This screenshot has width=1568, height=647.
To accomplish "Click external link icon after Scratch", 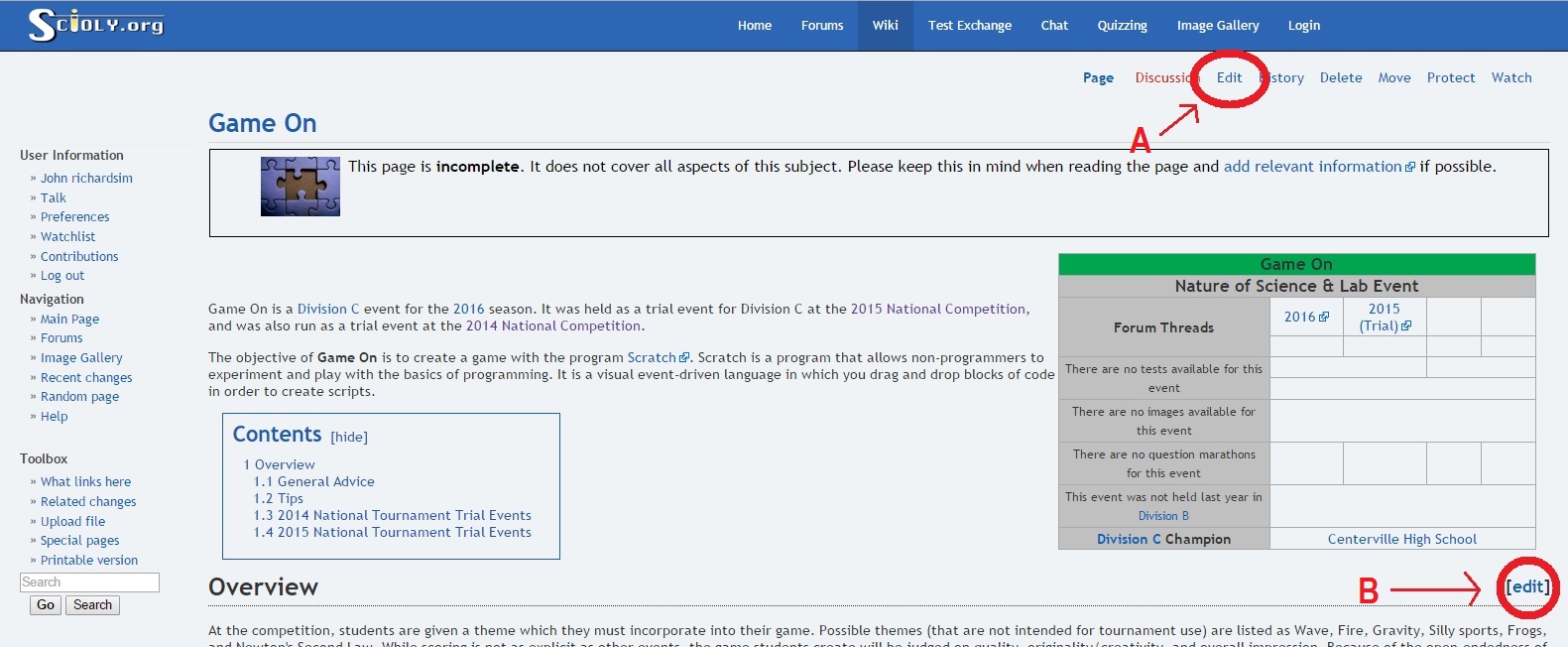I will 683,358.
